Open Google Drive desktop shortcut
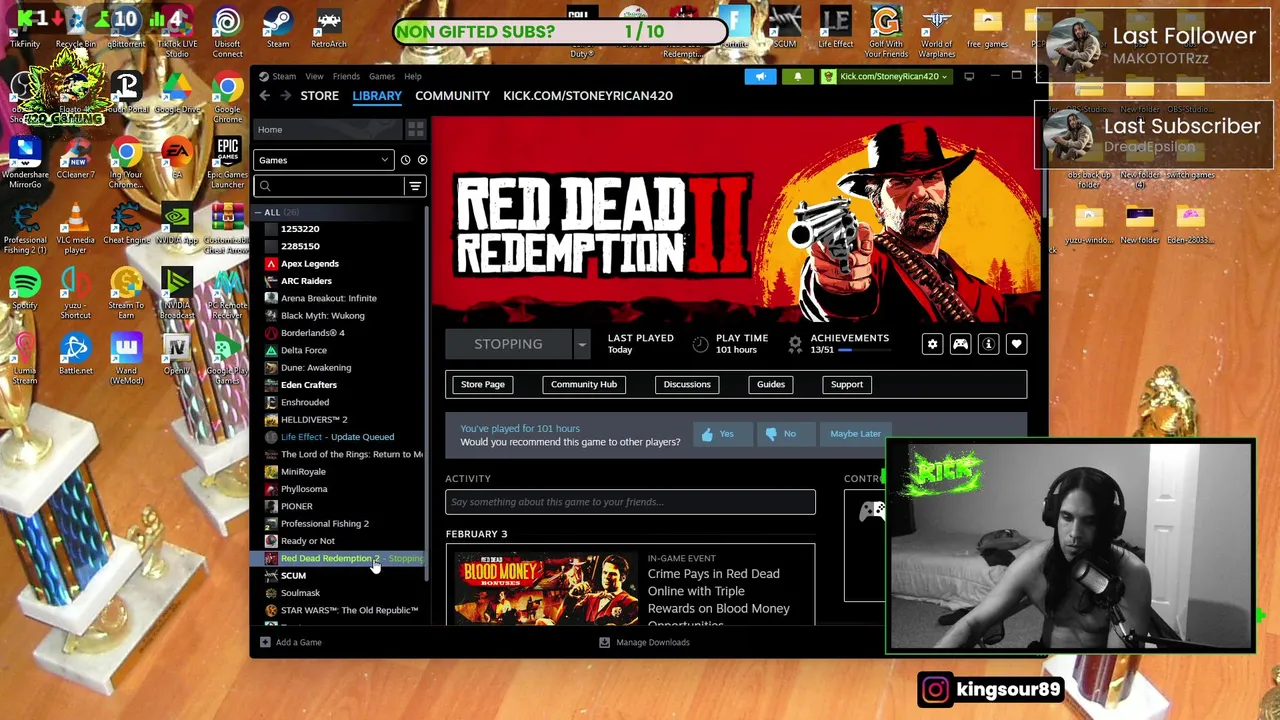Viewport: 1280px width, 720px height. pyautogui.click(x=177, y=94)
